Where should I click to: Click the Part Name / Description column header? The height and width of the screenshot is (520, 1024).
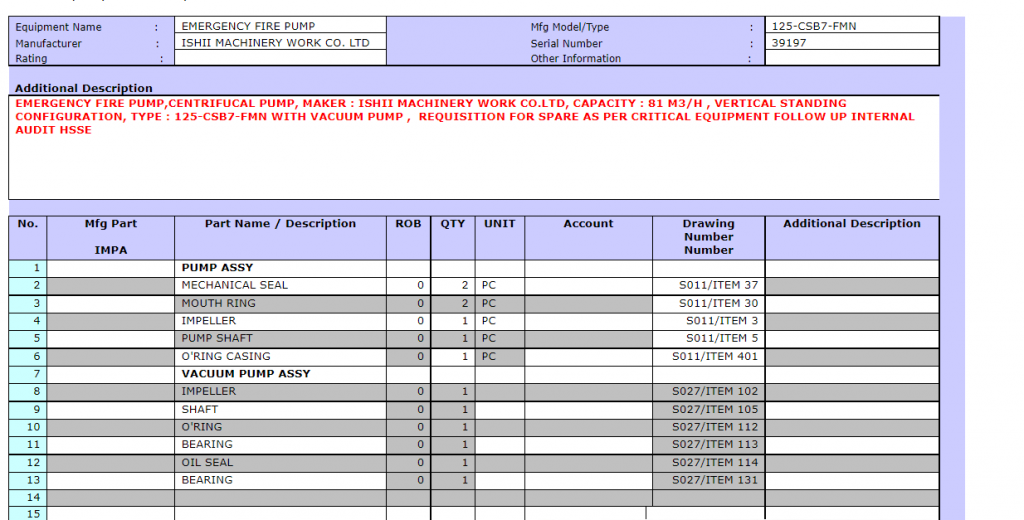coord(280,224)
